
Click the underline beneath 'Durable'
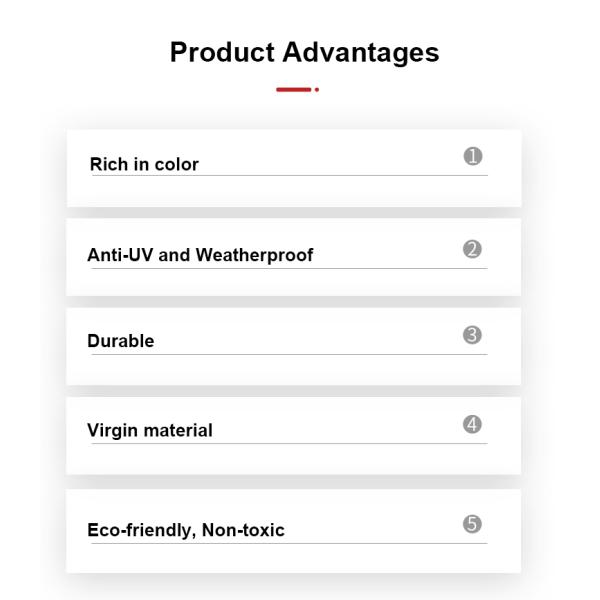(x=288, y=354)
